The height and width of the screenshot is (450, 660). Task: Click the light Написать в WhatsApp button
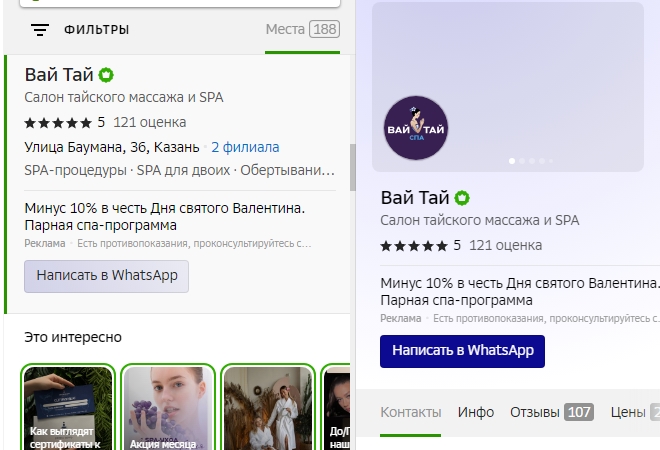click(x=106, y=276)
